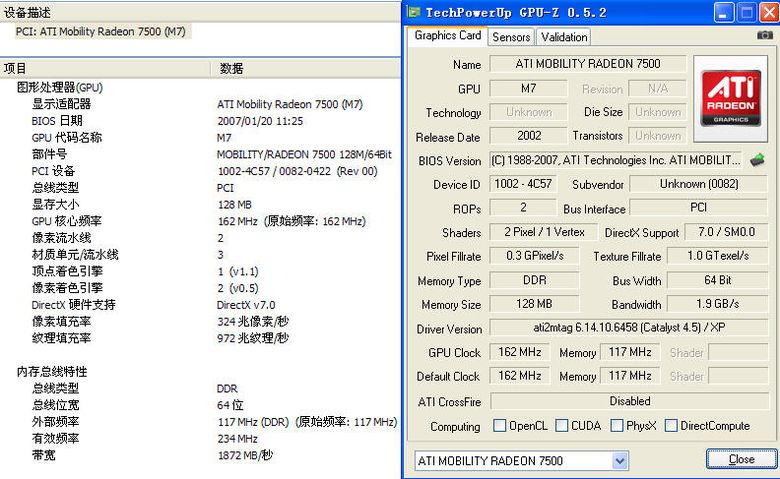The width and height of the screenshot is (780, 479).
Task: Tick the DirectCompute checkbox
Action: pyautogui.click(x=671, y=425)
